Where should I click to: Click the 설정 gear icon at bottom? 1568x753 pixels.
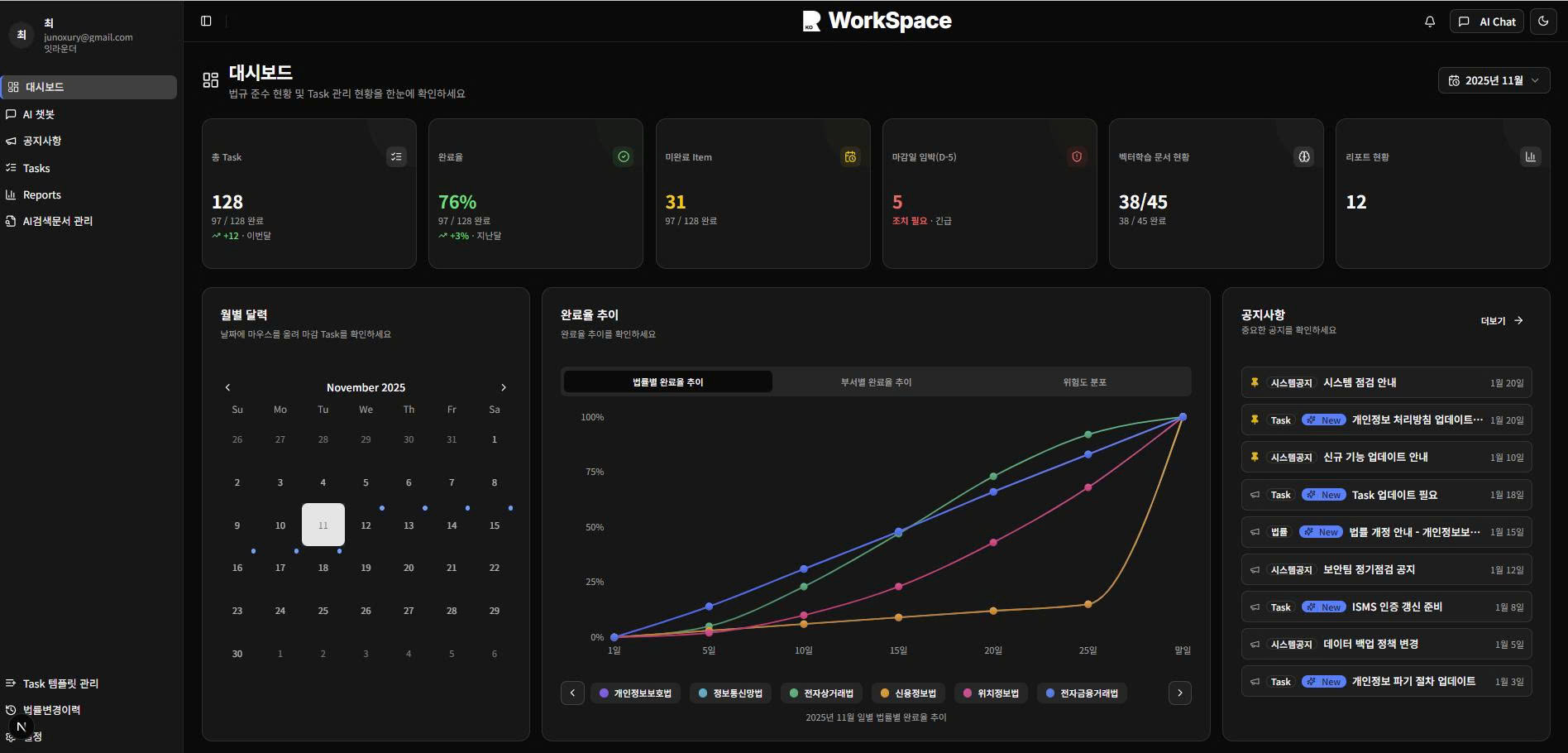(12, 736)
